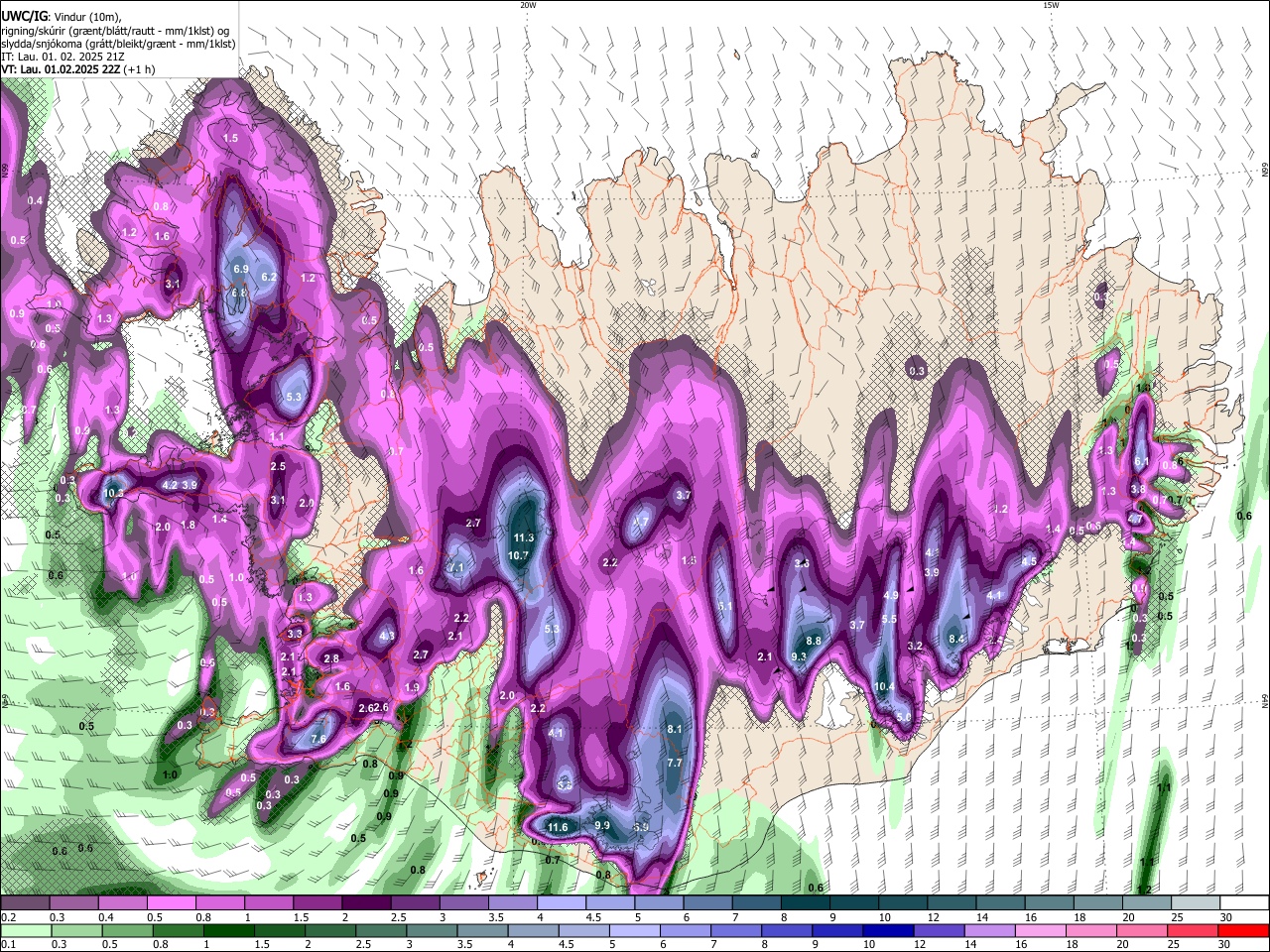Screen dimensions: 1270x952
Task: Click the 9.3 precipitation value
Action: [799, 656]
